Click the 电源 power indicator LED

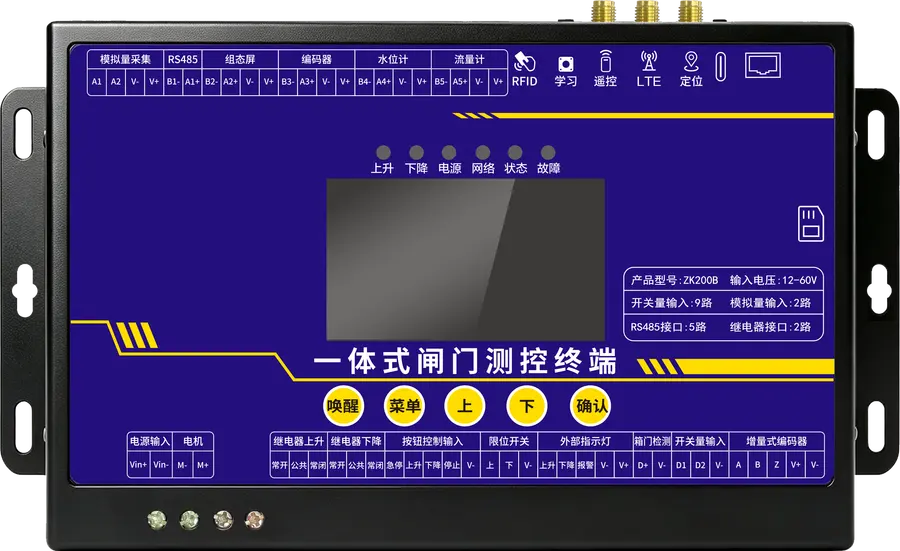pos(449,152)
